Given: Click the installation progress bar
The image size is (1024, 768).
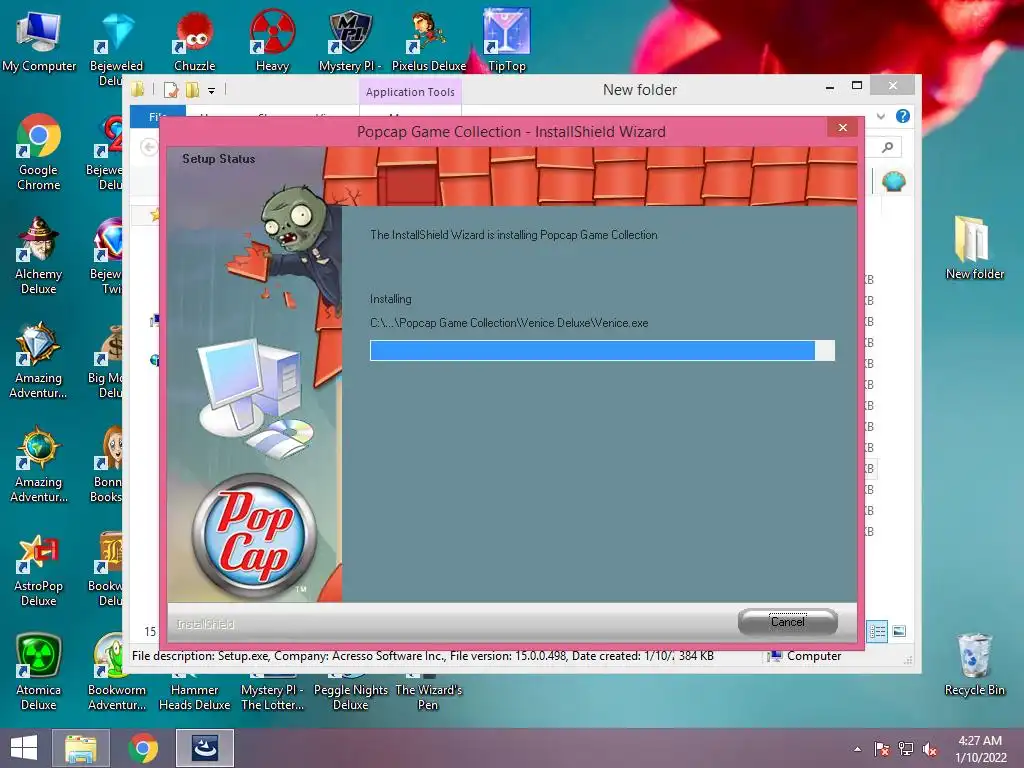Looking at the screenshot, I should (602, 351).
